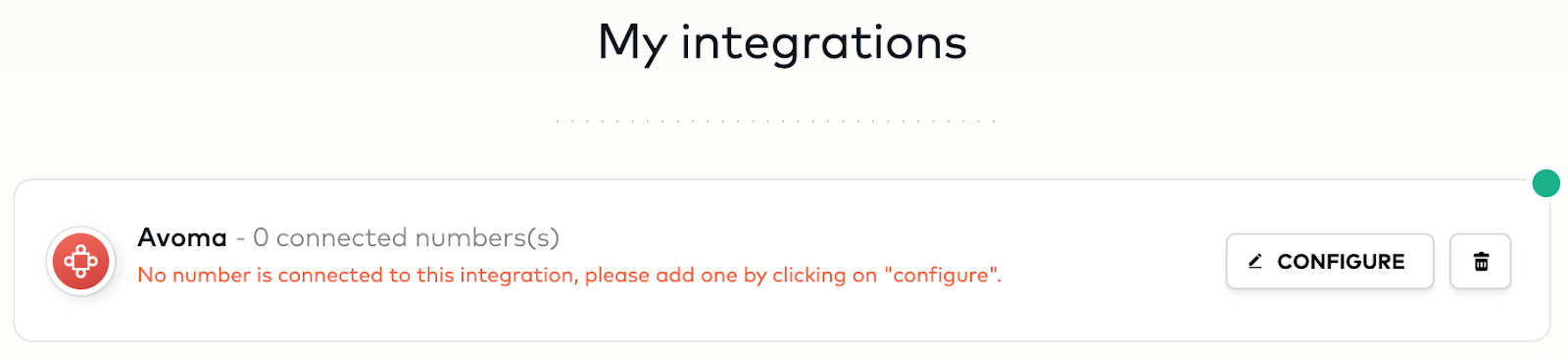Click the dotted divider under the heading

775,121
